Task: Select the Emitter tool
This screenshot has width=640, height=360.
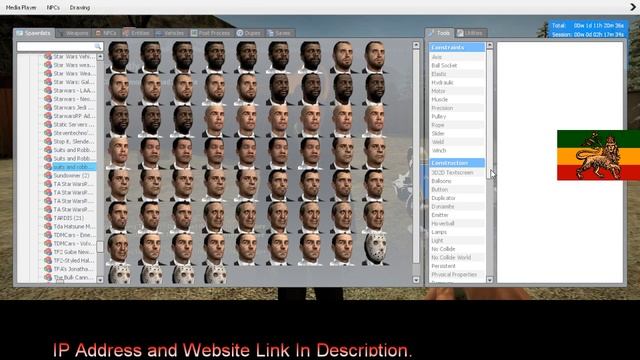Action: pyautogui.click(x=457, y=215)
